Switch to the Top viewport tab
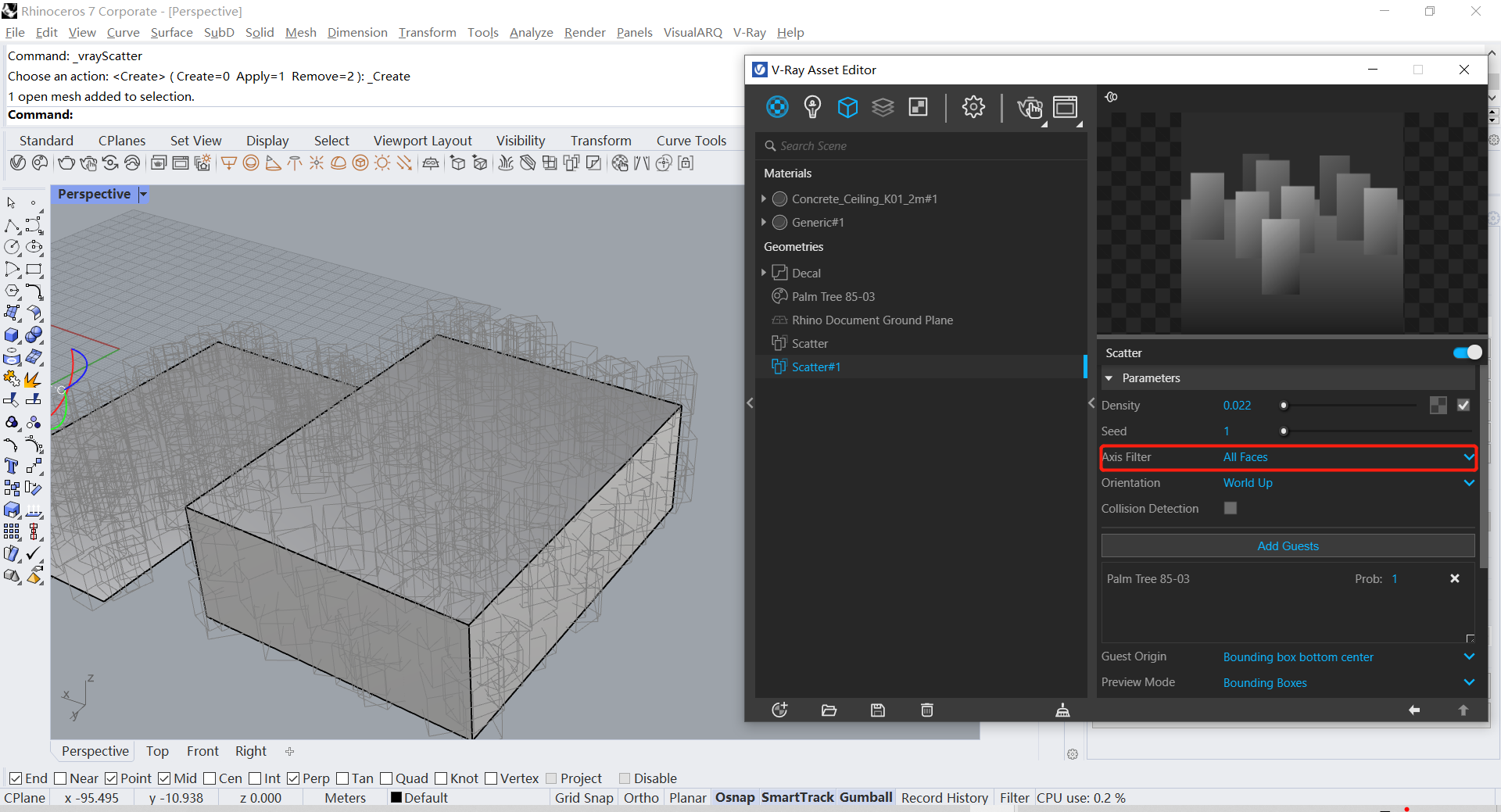Screen dimensions: 1501x812 click(x=157, y=751)
